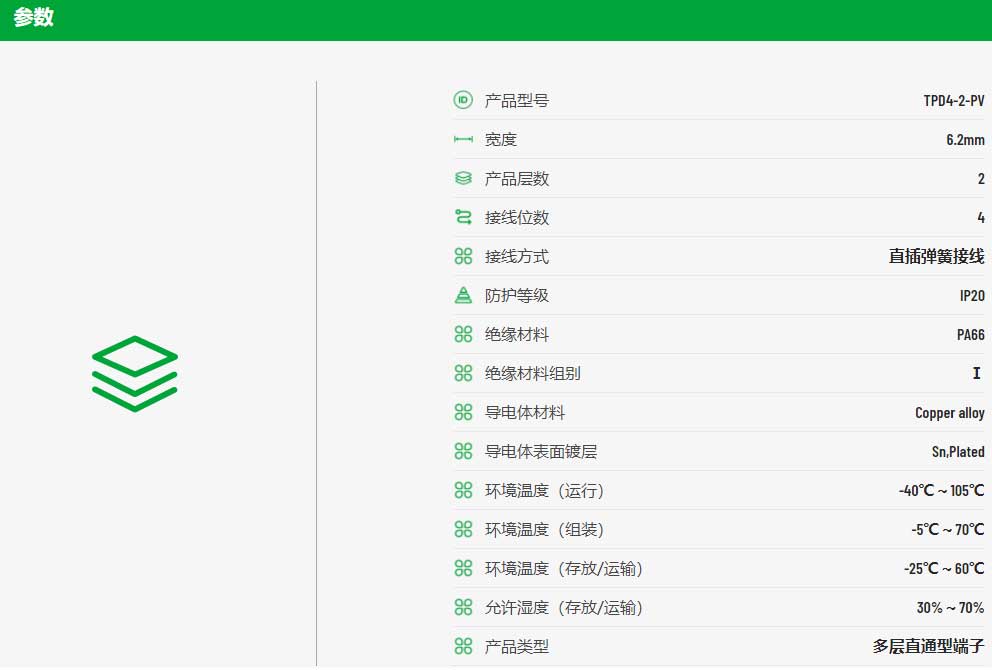Click the icon beside 绝缘材料组别
992x670 pixels.
point(463,373)
